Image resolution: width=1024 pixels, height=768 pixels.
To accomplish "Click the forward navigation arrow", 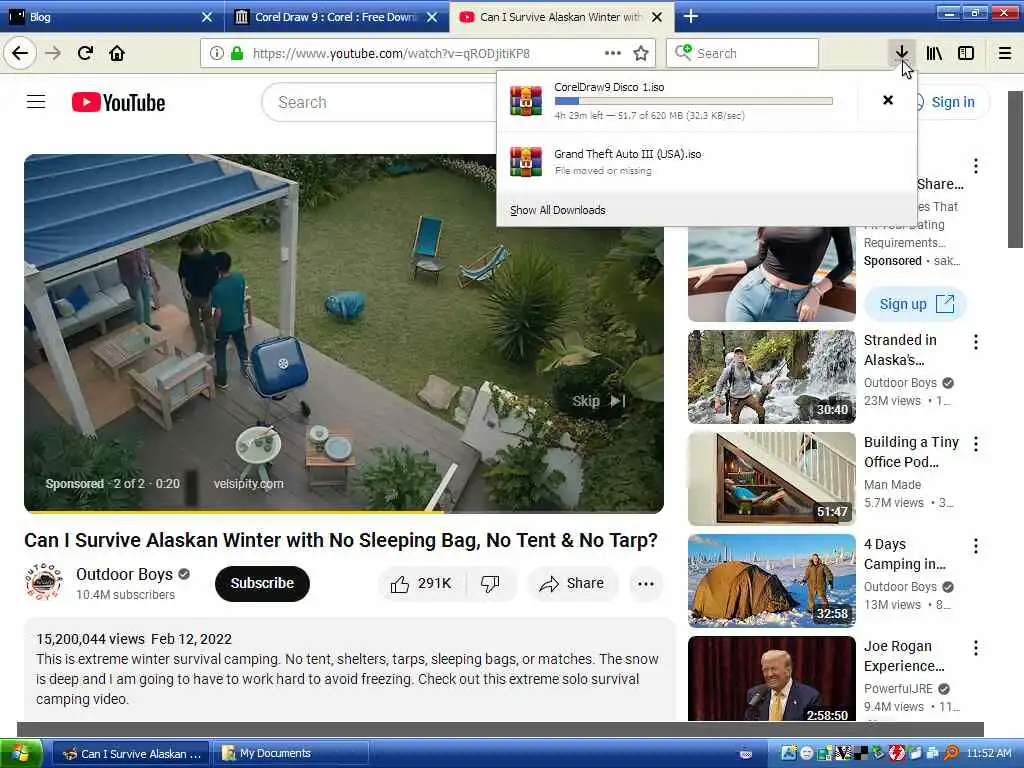I will point(53,54).
